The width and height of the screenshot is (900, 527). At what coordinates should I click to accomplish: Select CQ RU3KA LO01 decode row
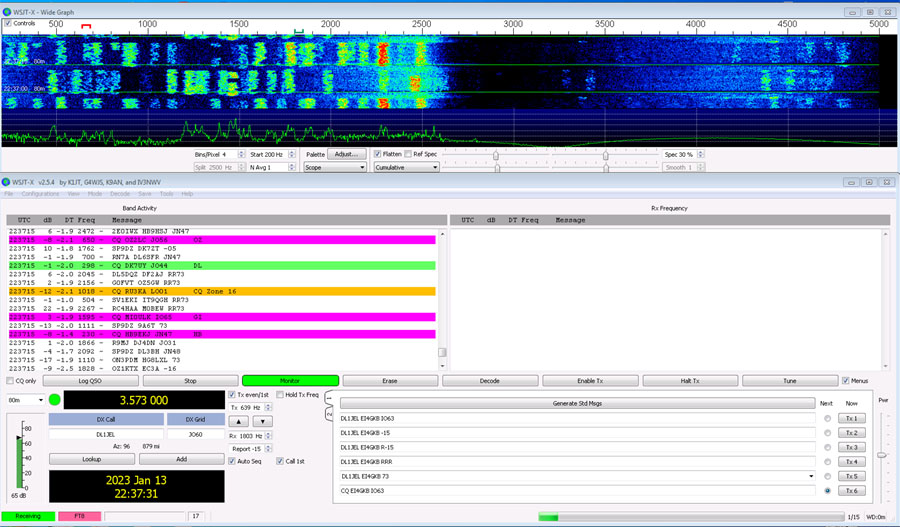pos(222,292)
